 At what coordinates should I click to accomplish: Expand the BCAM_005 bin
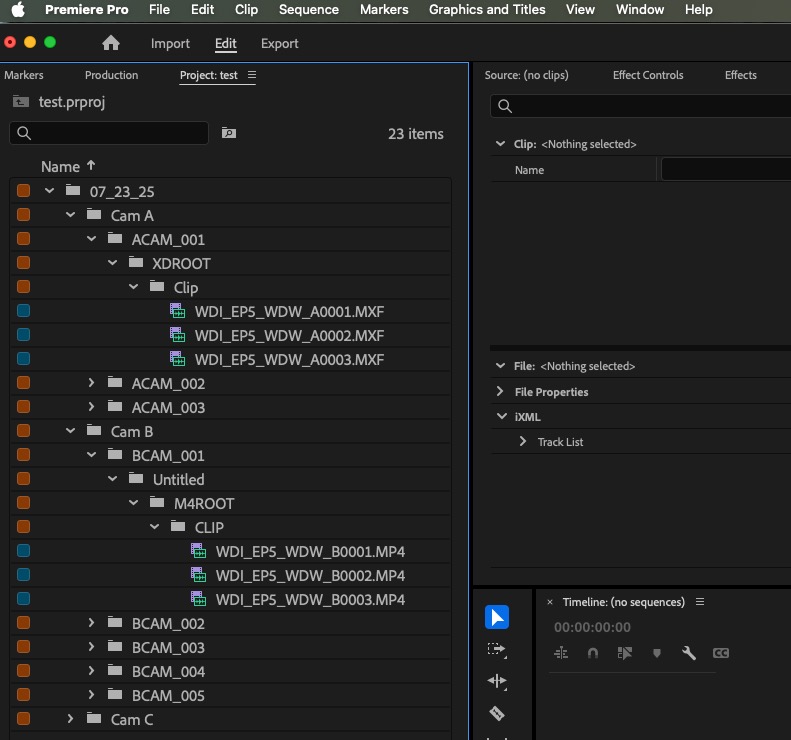tap(91, 695)
